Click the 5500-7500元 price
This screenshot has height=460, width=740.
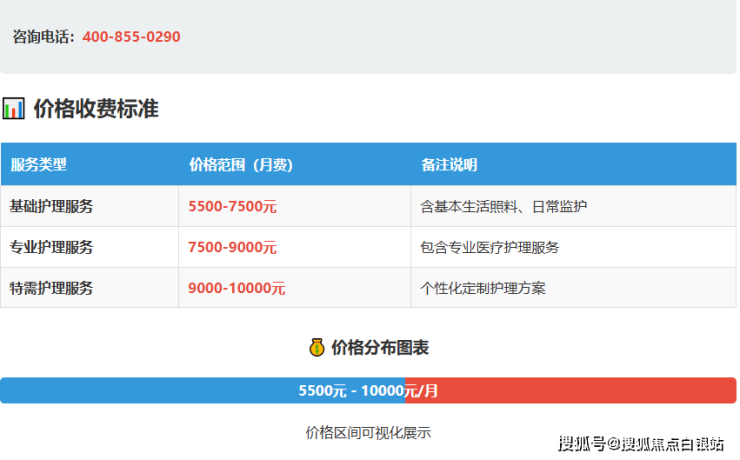232,207
